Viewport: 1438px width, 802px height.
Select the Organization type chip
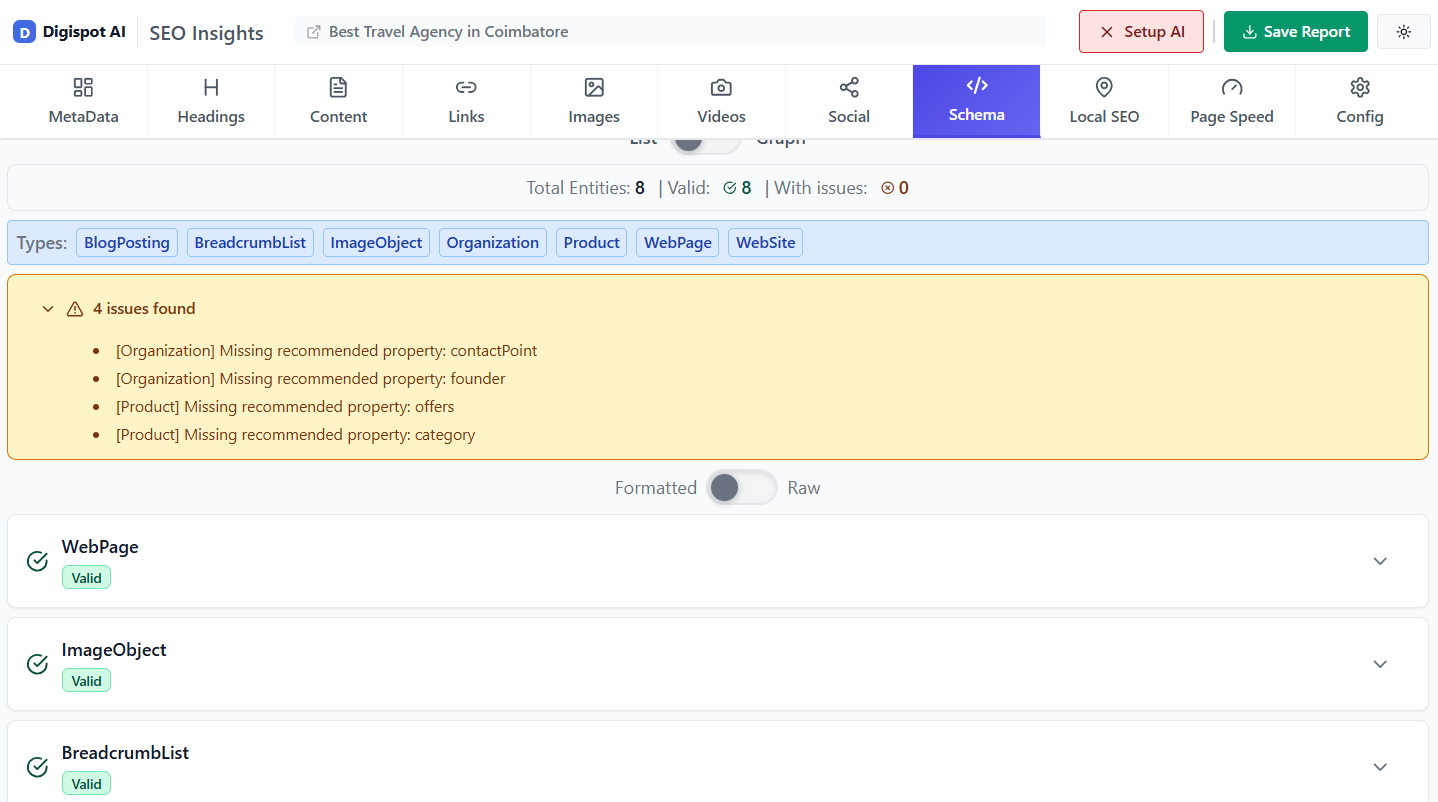492,242
